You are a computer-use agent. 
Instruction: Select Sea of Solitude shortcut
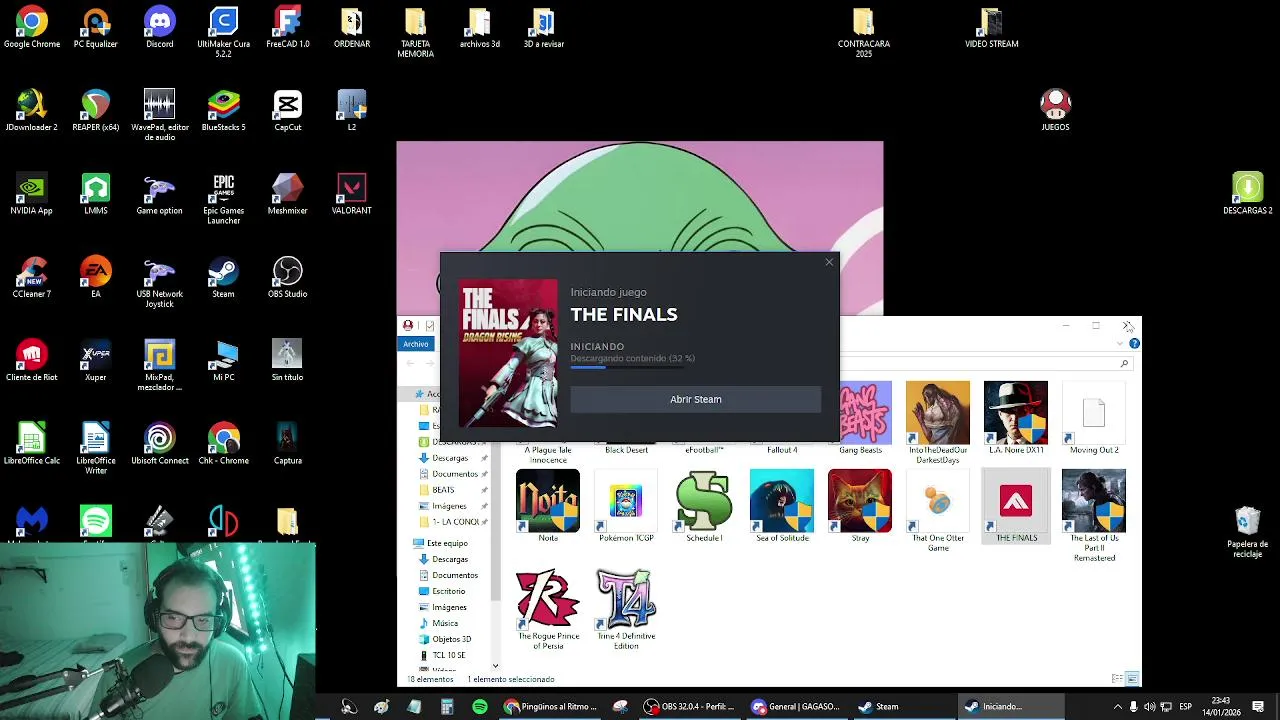pos(782,506)
